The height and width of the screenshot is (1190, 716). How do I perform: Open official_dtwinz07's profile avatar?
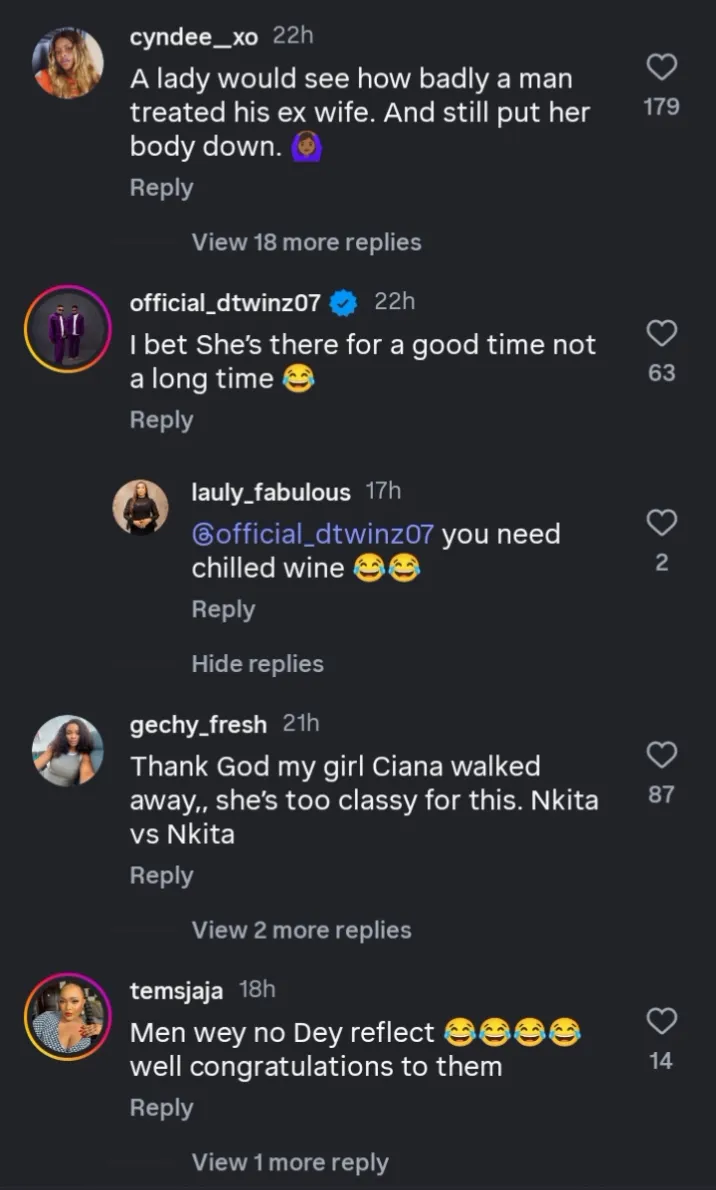(x=68, y=328)
